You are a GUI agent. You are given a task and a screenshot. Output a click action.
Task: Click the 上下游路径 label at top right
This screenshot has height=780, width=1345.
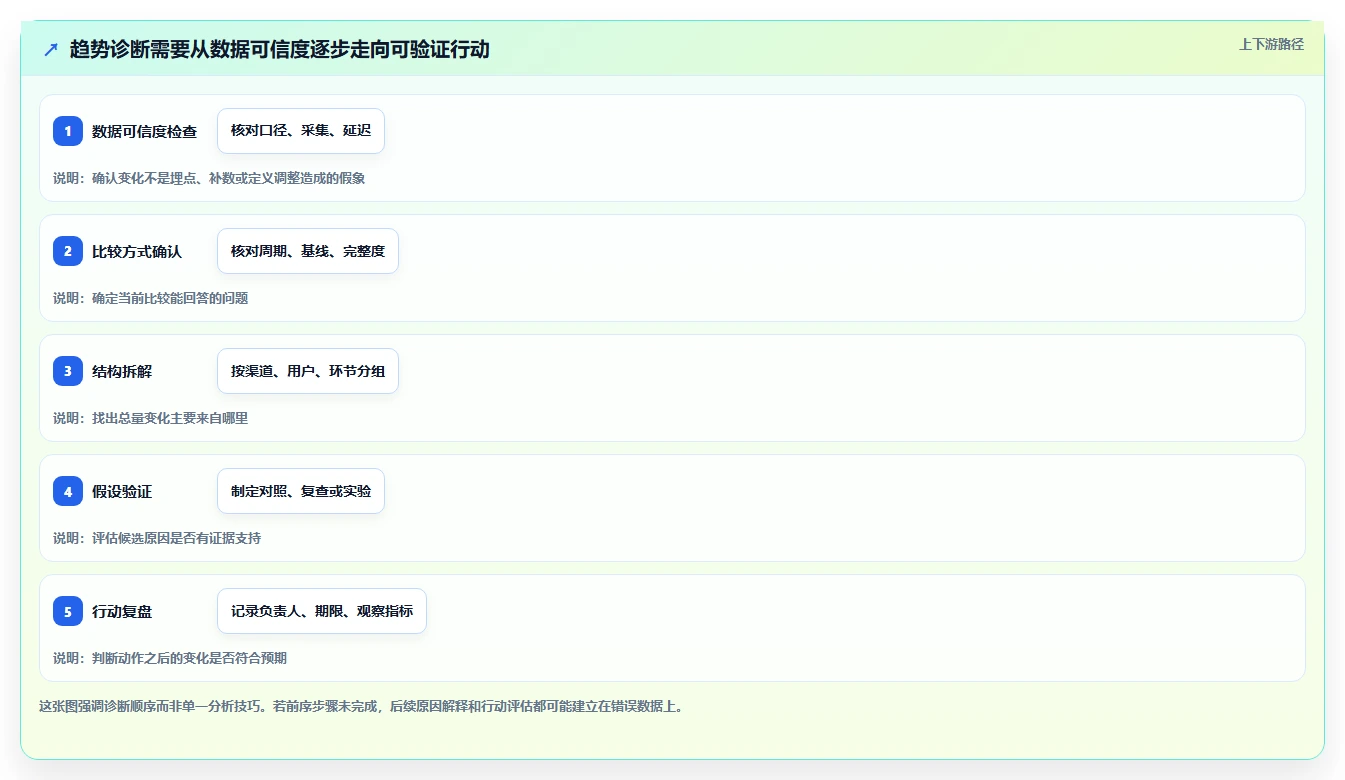pos(1271,44)
